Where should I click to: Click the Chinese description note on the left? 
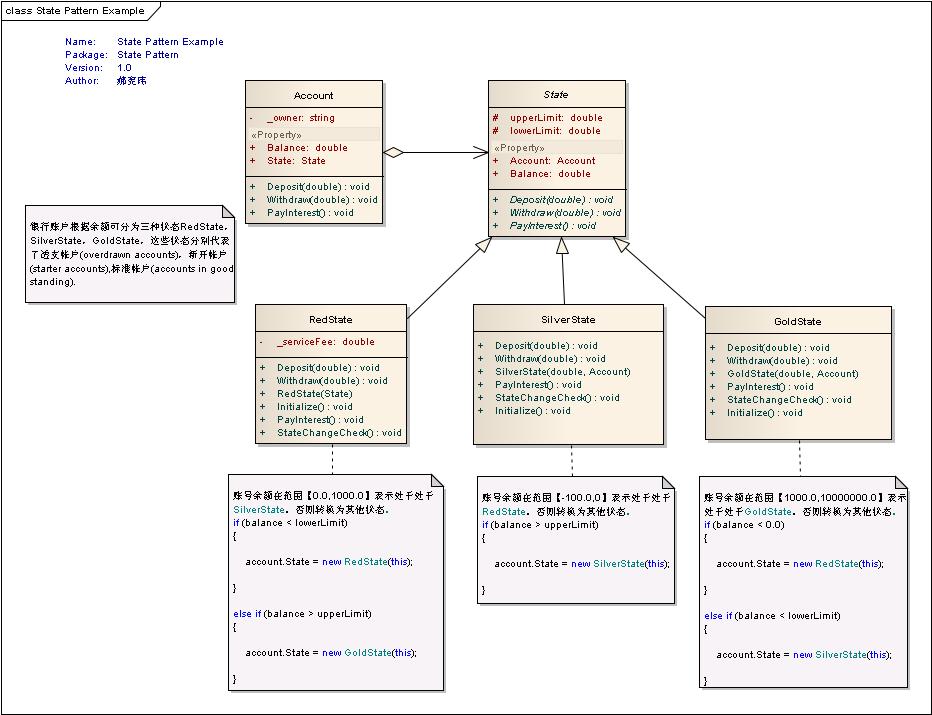(130, 254)
